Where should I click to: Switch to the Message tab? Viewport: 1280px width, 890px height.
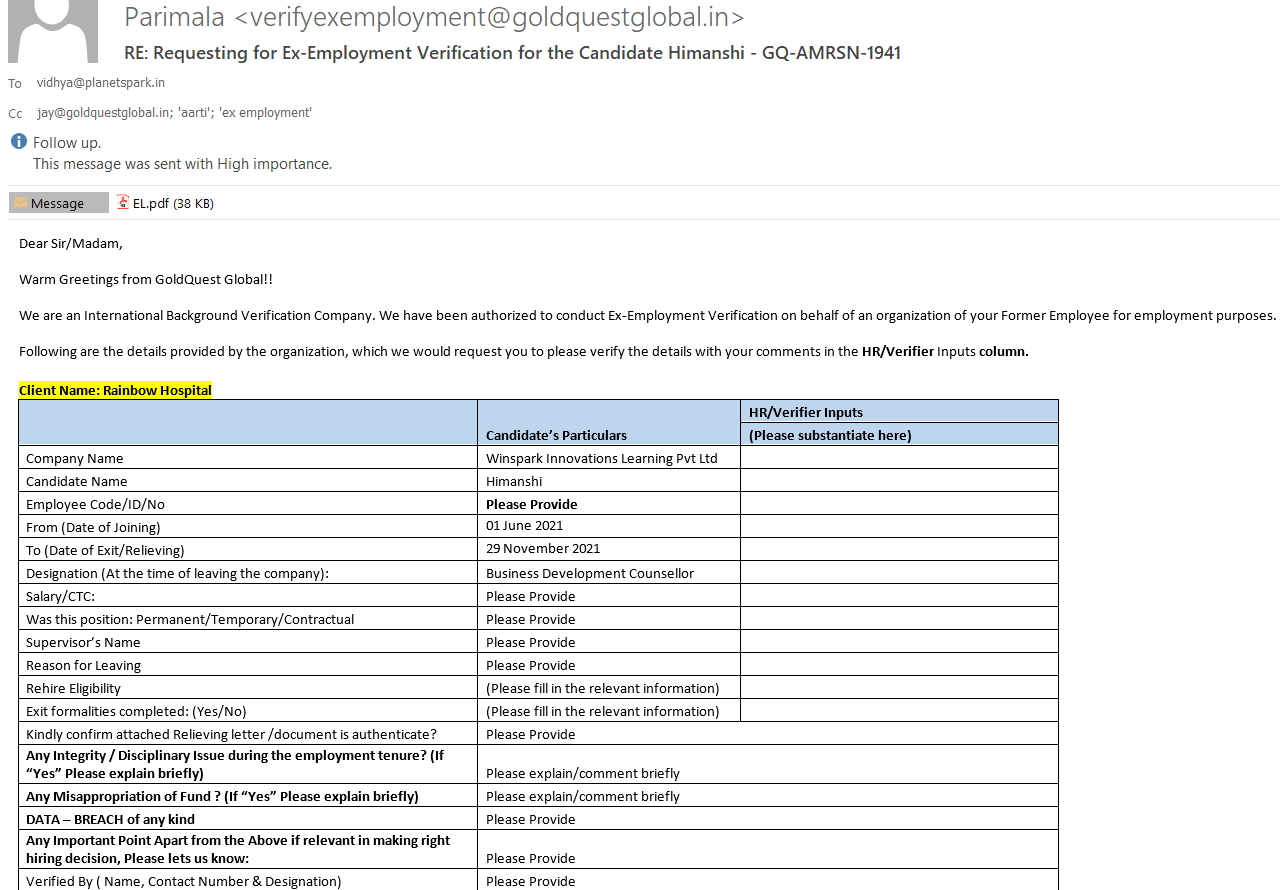58,203
